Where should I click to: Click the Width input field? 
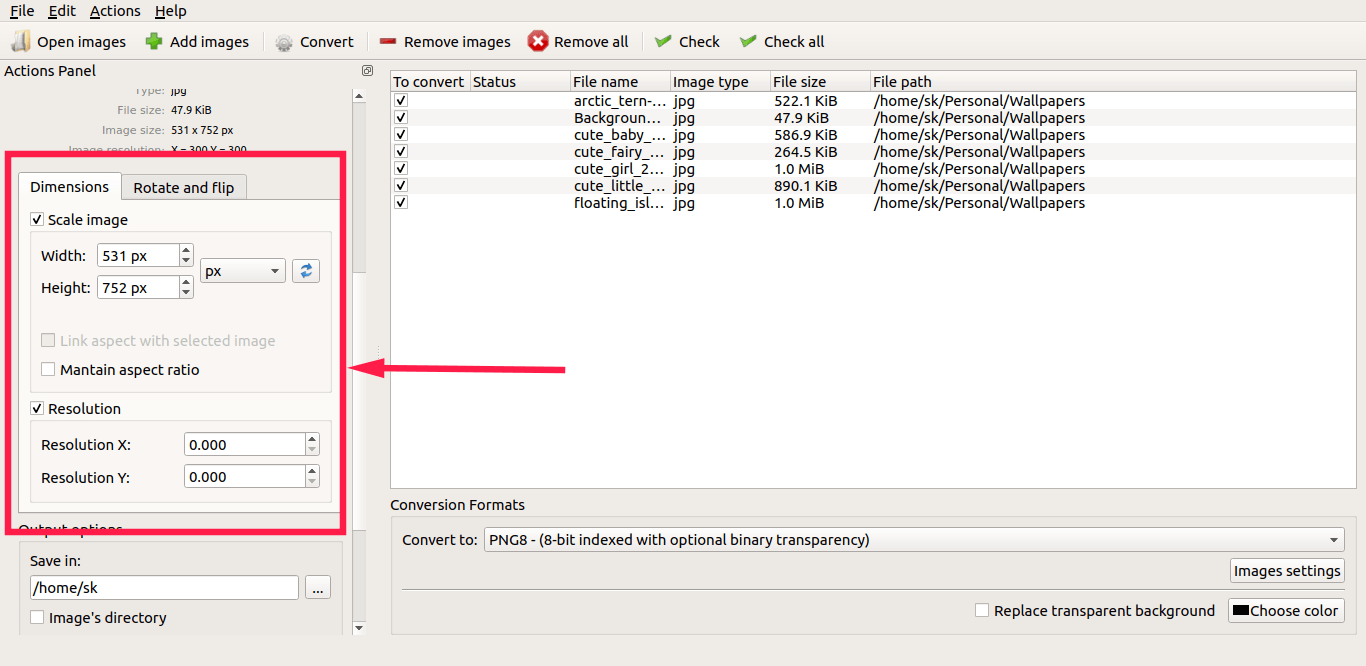pyautogui.click(x=138, y=256)
